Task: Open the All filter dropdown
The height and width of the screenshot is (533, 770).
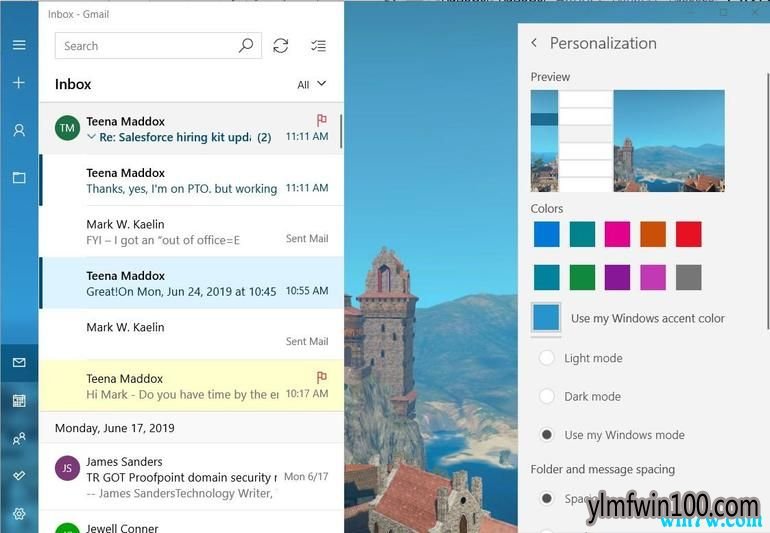Action: tap(311, 84)
